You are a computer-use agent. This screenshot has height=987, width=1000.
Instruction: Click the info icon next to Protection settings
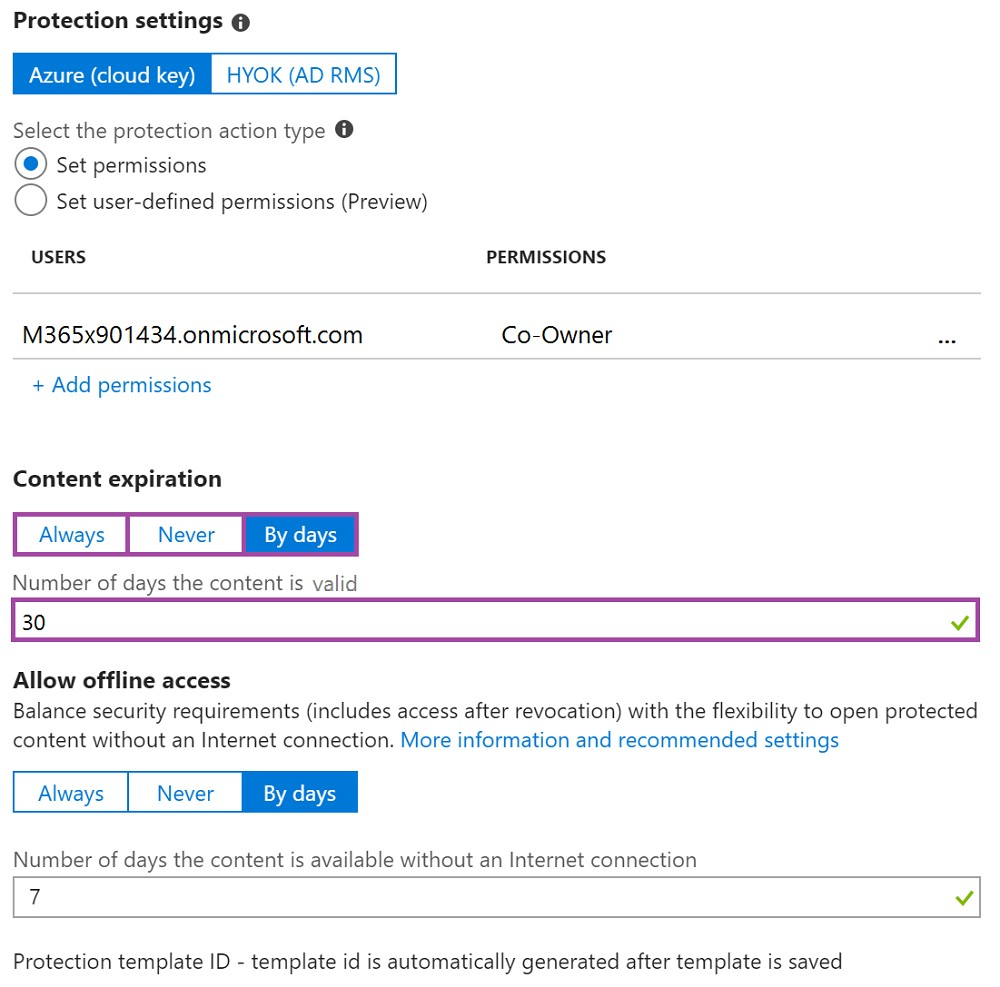tap(239, 20)
